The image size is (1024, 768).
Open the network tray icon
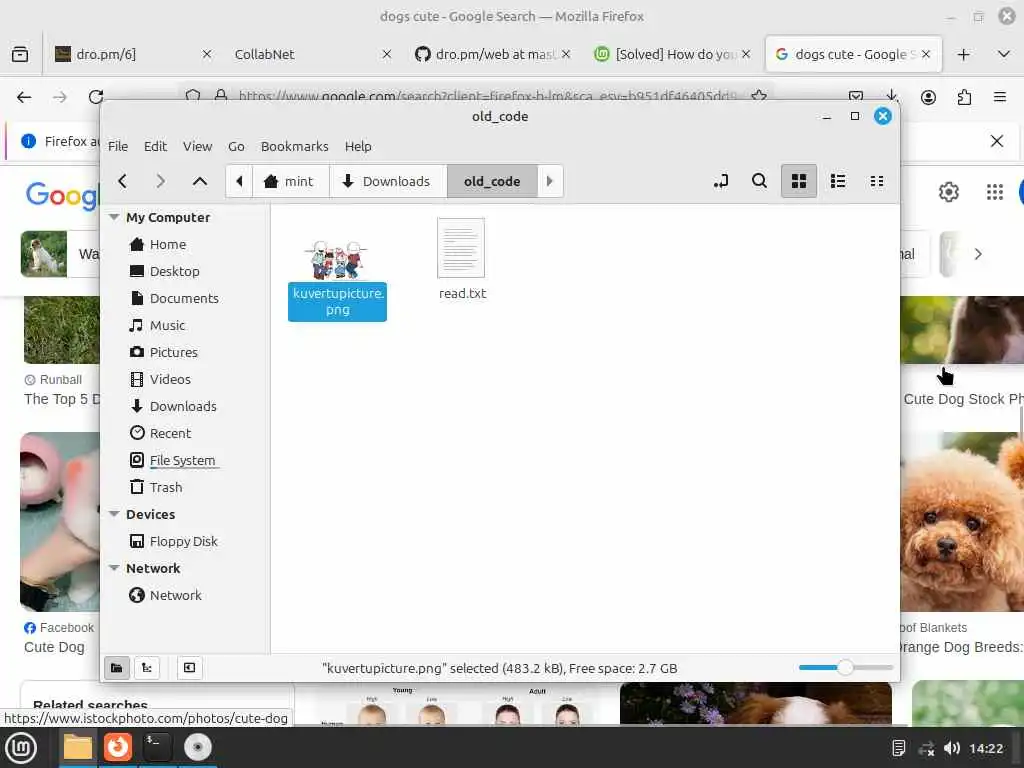925,748
